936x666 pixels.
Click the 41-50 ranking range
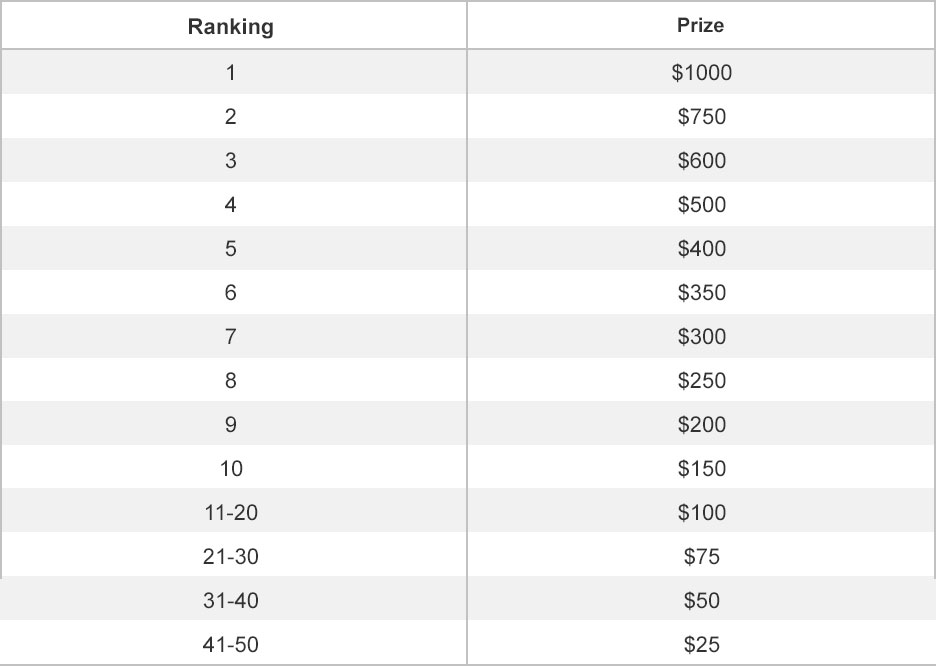[x=231, y=645]
